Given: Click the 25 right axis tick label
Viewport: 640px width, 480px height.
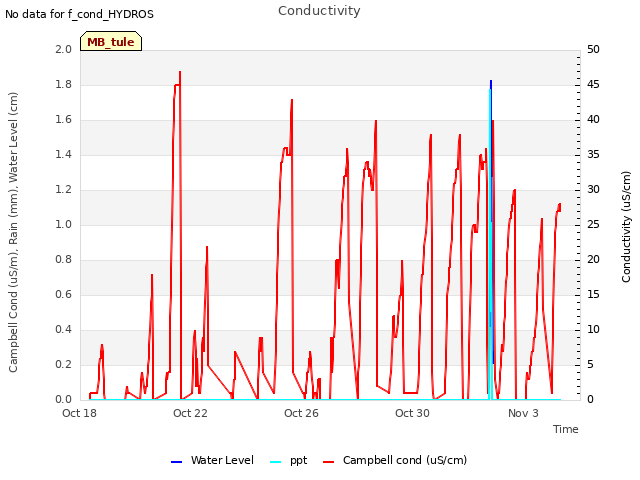Looking at the screenshot, I should tap(593, 224).
